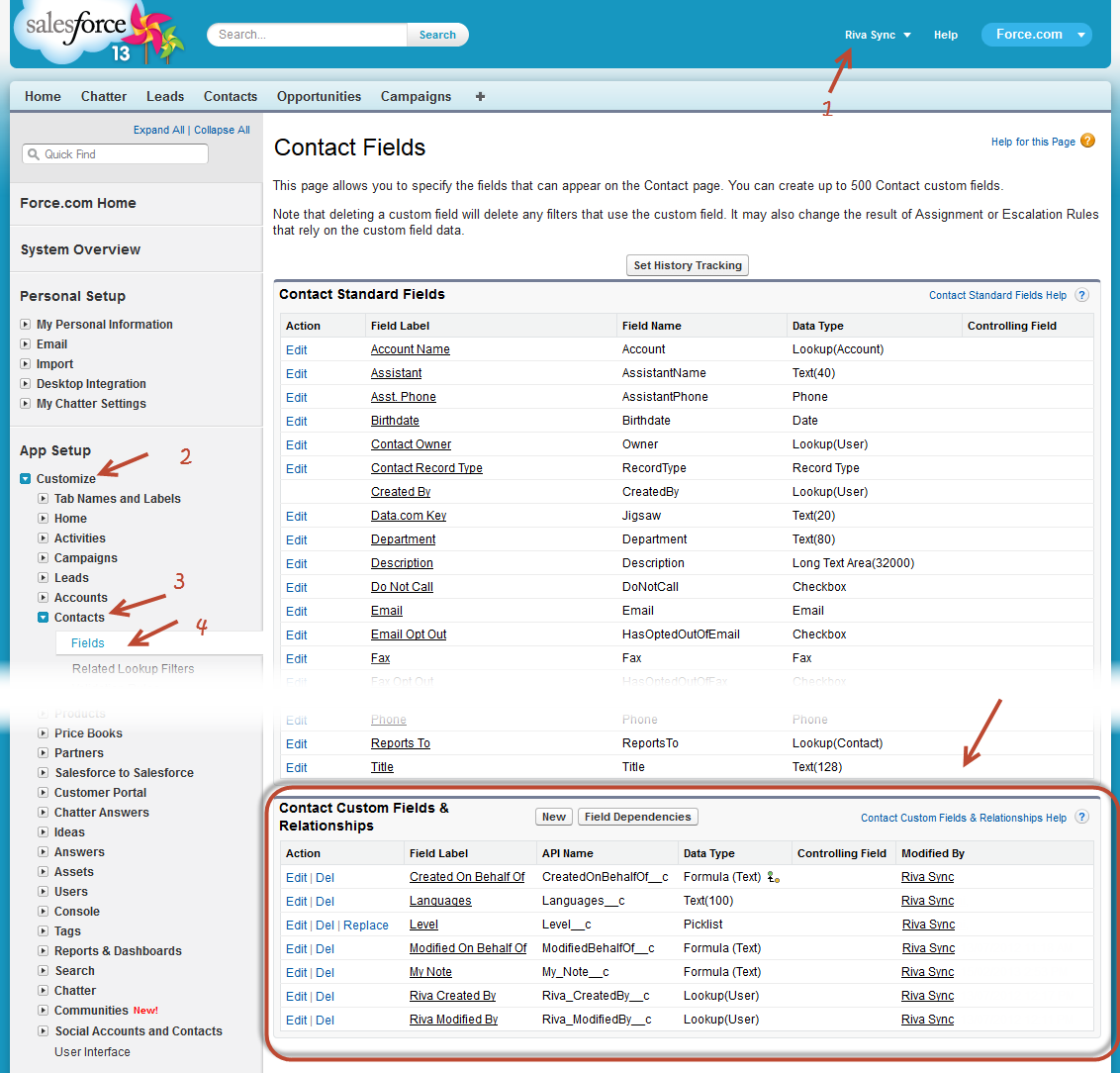Expand My Personal Information section
The height and width of the screenshot is (1073, 1120).
(26, 325)
